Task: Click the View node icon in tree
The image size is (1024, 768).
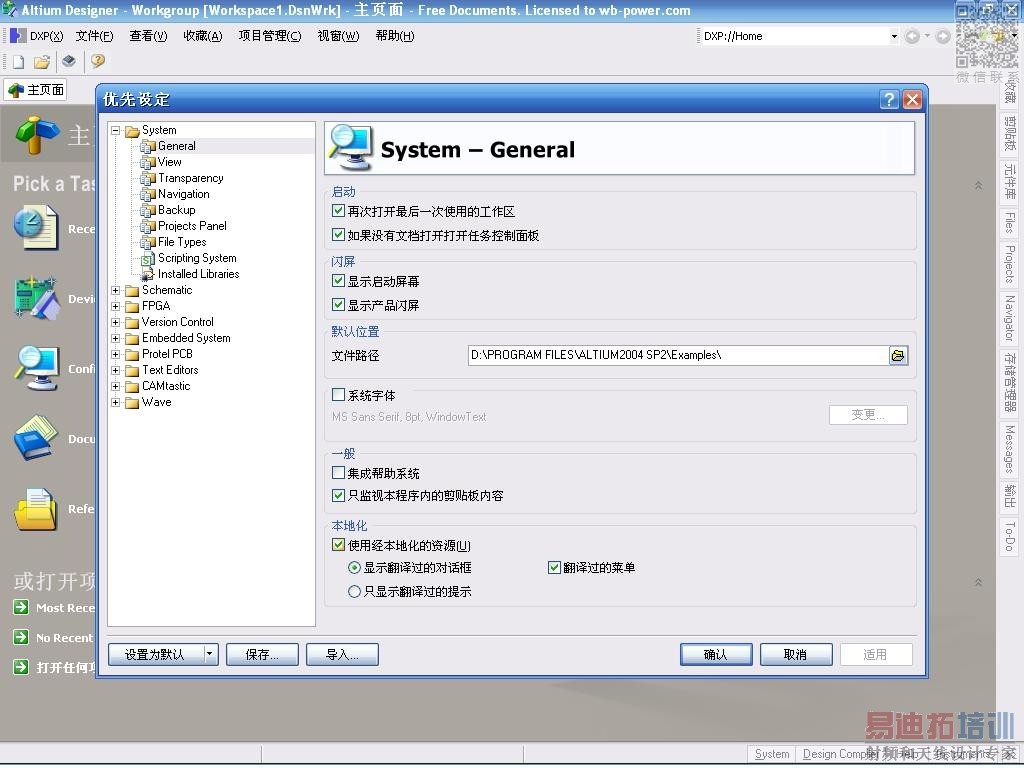Action: click(148, 162)
